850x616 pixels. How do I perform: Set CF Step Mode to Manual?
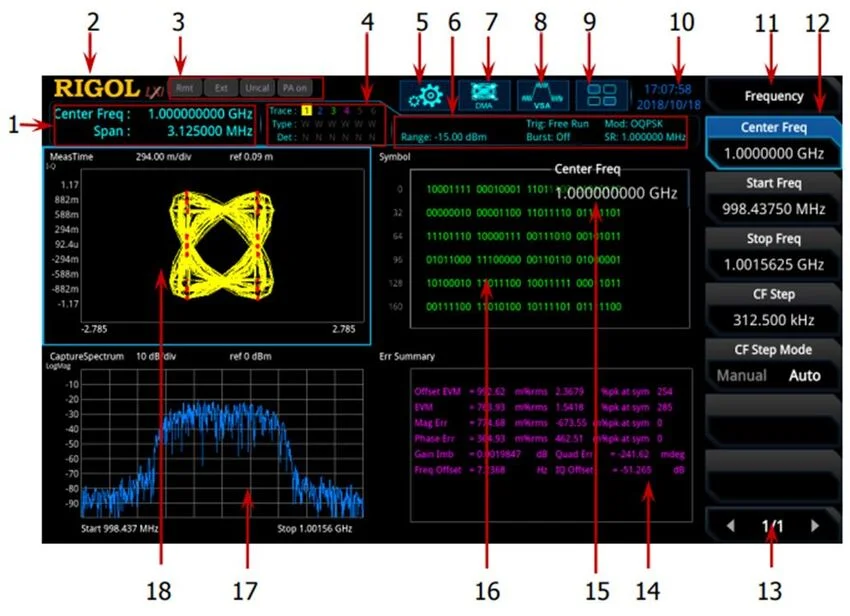point(741,376)
